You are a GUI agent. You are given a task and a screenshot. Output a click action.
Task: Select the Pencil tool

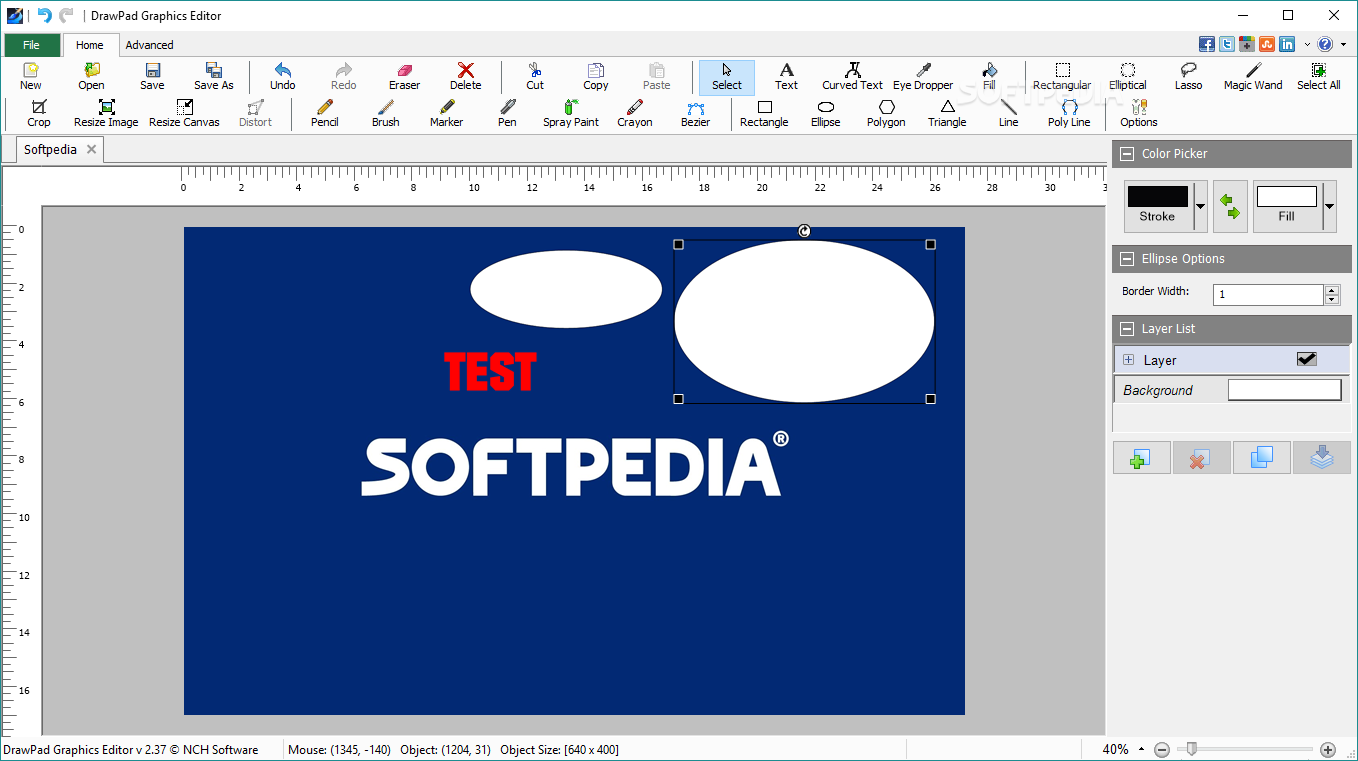click(x=325, y=113)
